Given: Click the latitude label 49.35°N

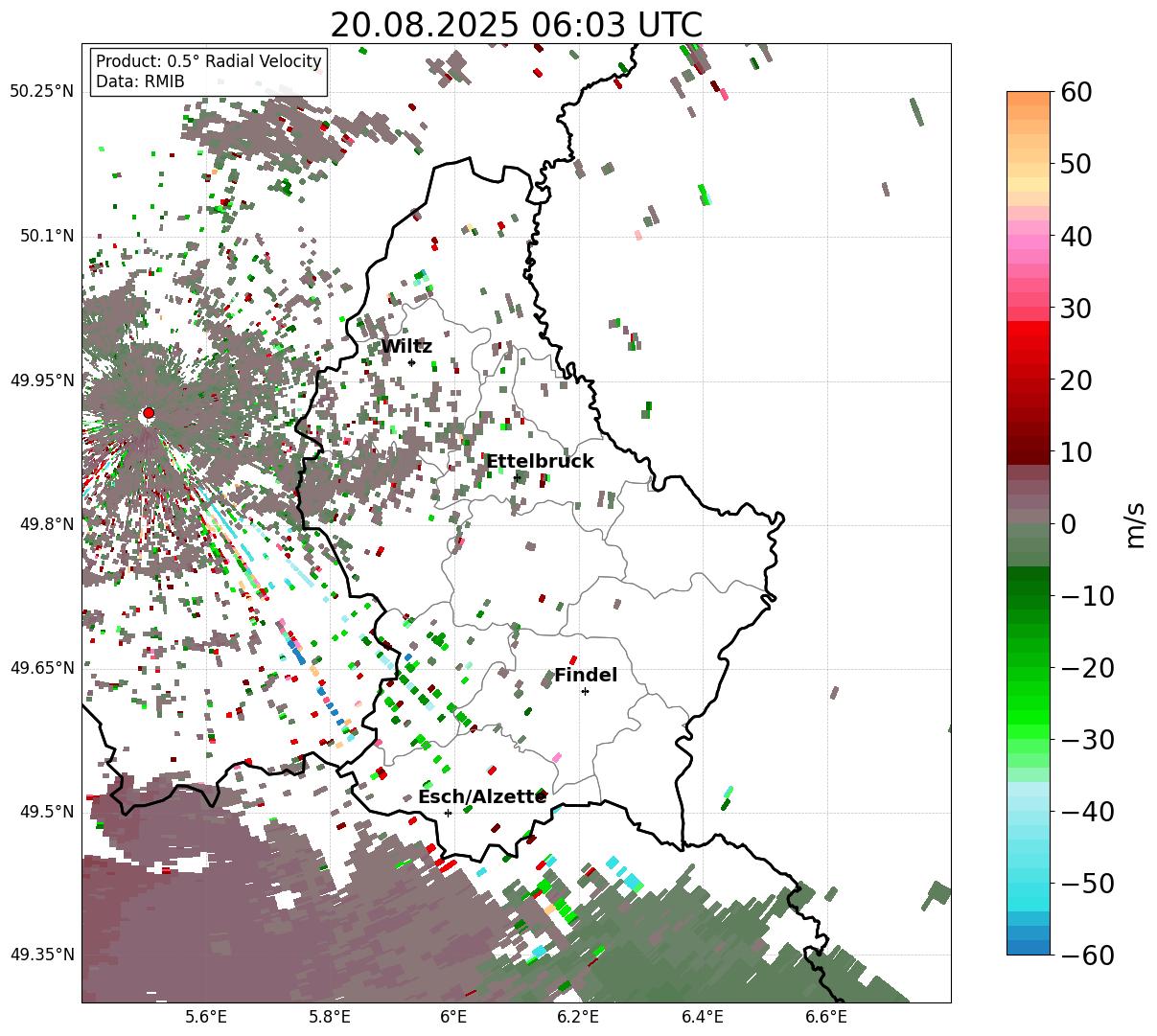Looking at the screenshot, I should click(x=42, y=955).
